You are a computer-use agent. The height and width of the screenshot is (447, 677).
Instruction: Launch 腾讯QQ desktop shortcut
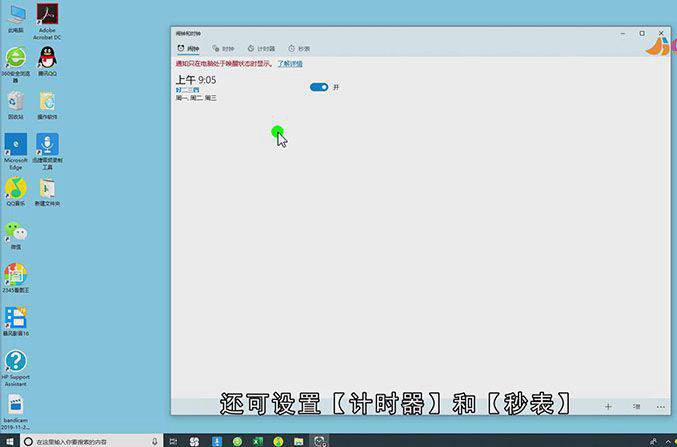(47, 61)
